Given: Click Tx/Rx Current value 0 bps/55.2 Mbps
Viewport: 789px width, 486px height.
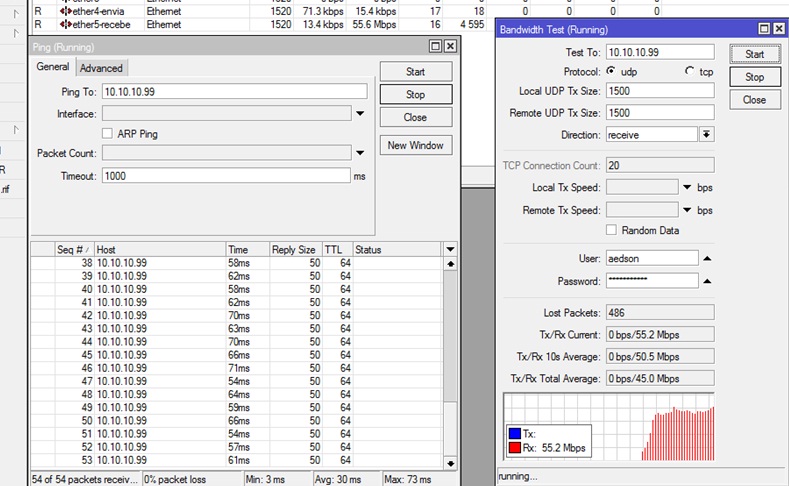Looking at the screenshot, I should coord(660,335).
